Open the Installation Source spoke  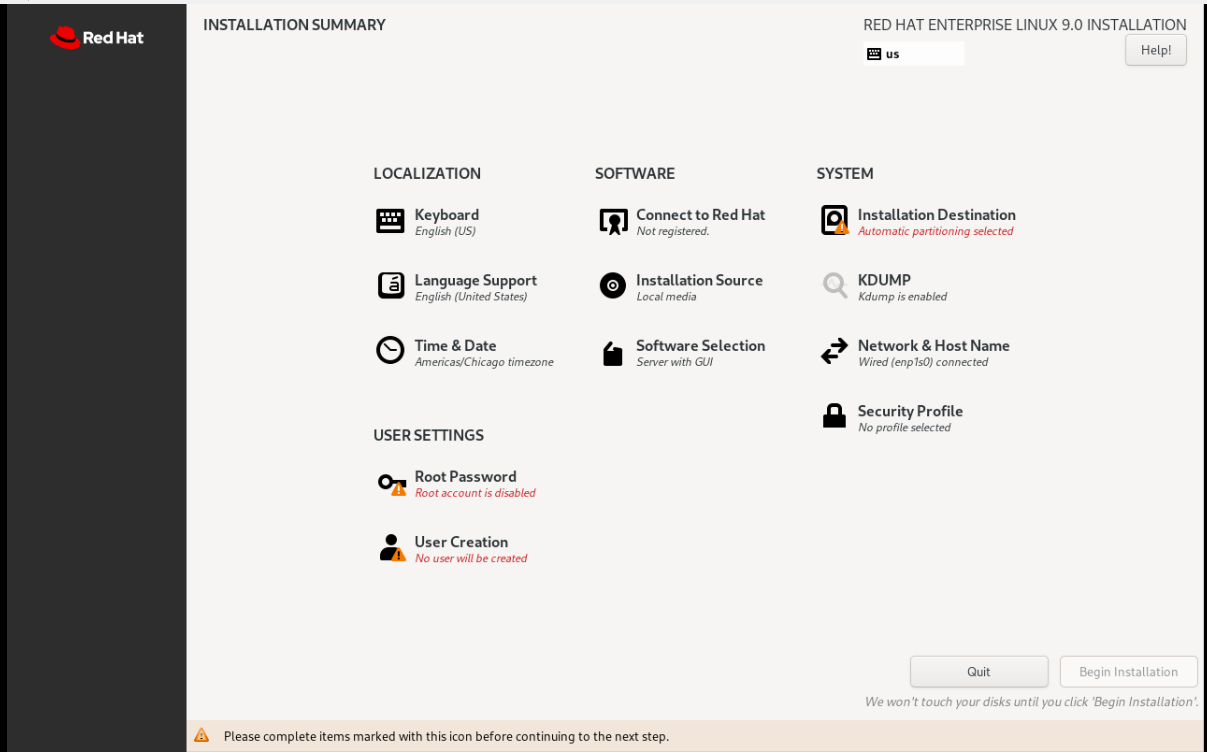point(699,280)
